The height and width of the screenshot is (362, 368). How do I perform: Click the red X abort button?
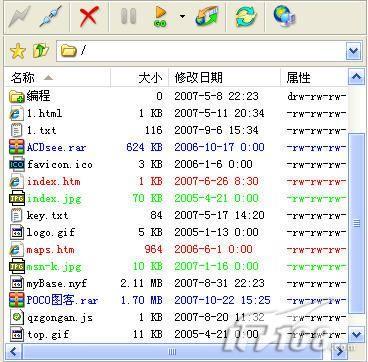click(89, 17)
